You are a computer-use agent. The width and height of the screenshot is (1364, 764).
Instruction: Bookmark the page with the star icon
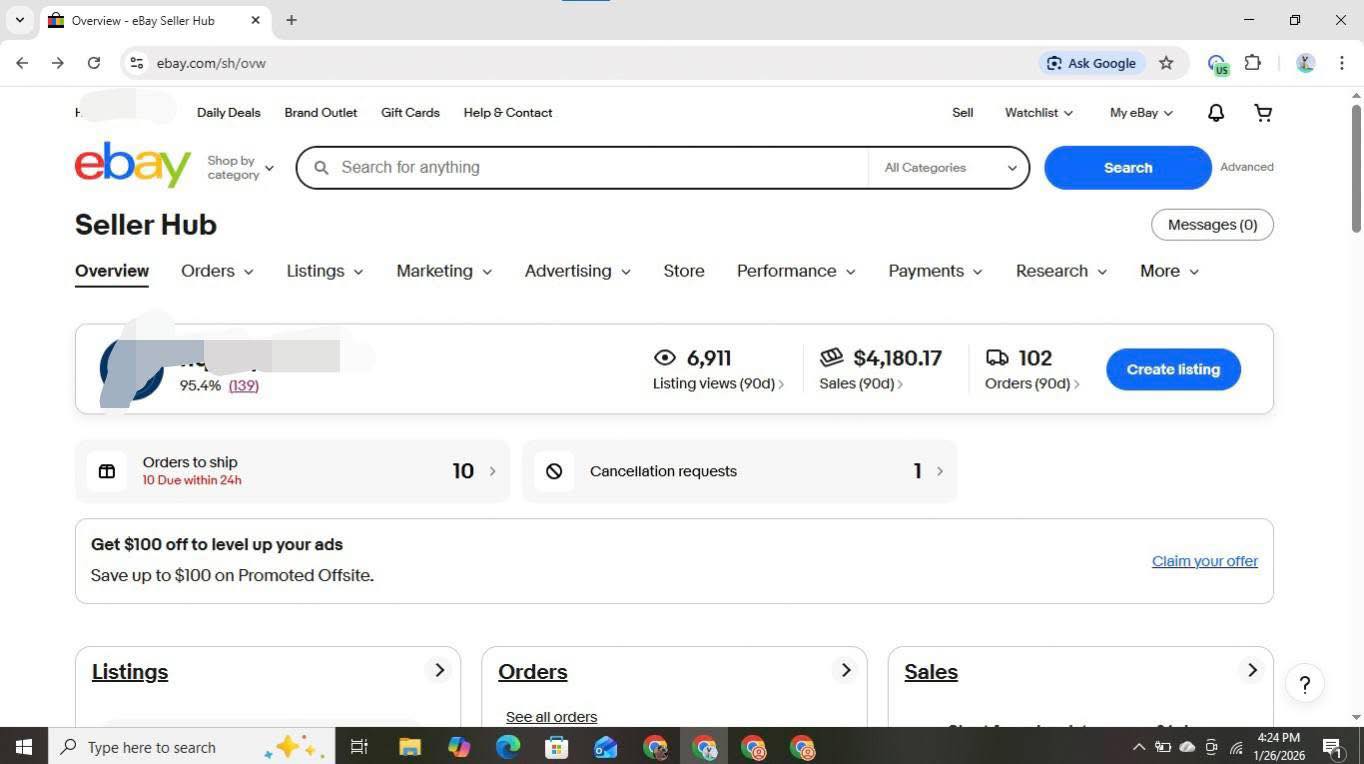(x=1166, y=62)
